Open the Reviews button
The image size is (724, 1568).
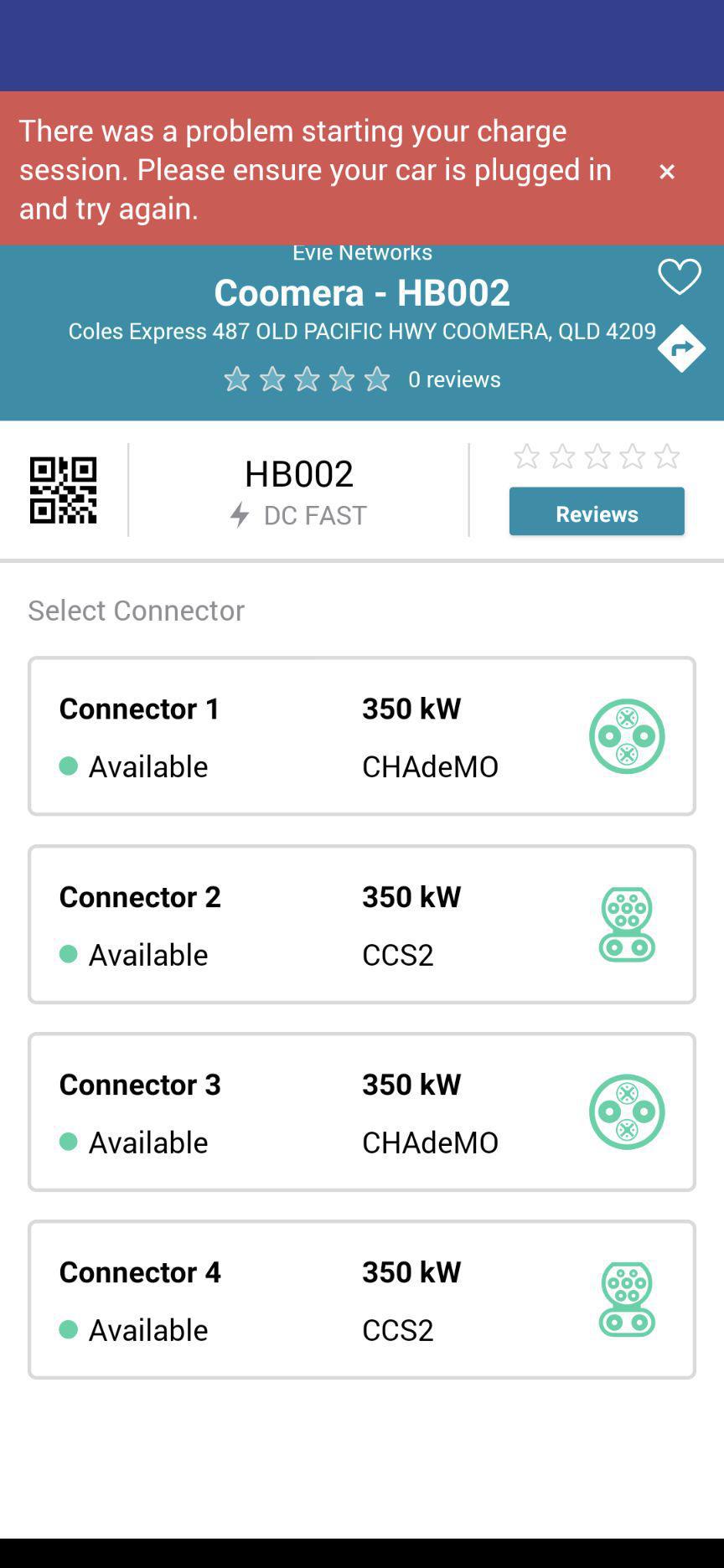tap(597, 512)
